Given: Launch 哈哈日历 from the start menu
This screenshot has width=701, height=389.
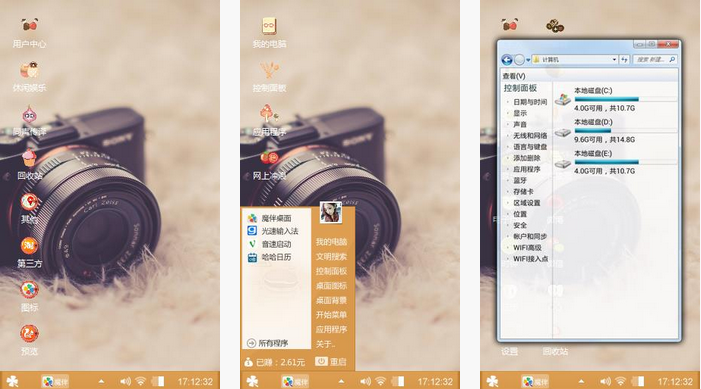Looking at the screenshot, I should (270, 257).
